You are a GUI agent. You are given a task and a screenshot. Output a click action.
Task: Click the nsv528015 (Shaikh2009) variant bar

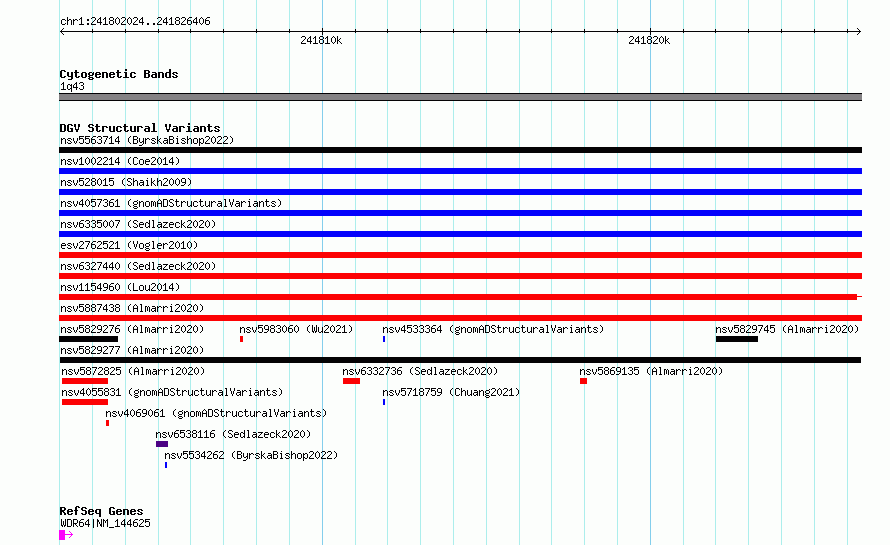pos(460,192)
